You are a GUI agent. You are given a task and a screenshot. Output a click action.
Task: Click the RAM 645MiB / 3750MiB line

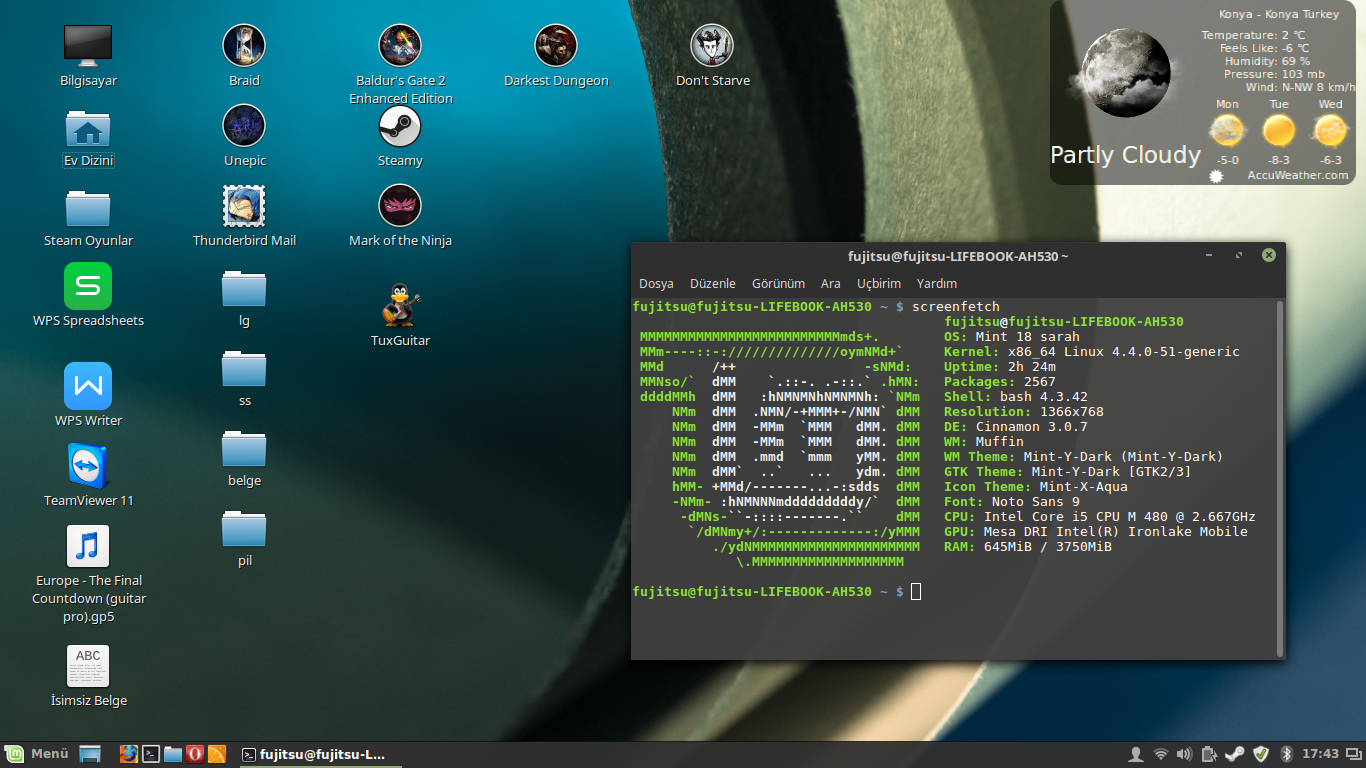pos(1028,547)
